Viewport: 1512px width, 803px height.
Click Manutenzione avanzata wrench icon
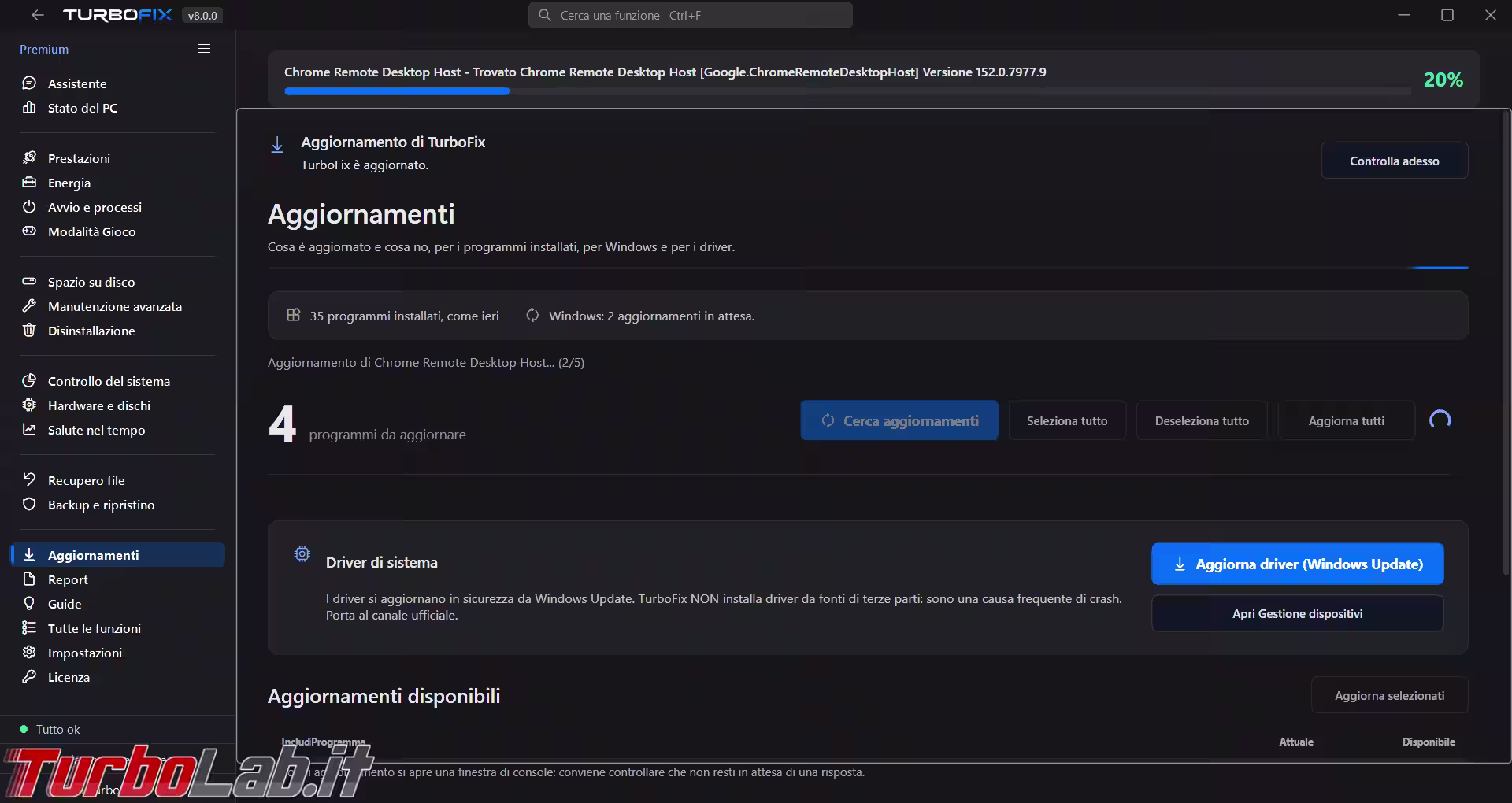pos(29,306)
